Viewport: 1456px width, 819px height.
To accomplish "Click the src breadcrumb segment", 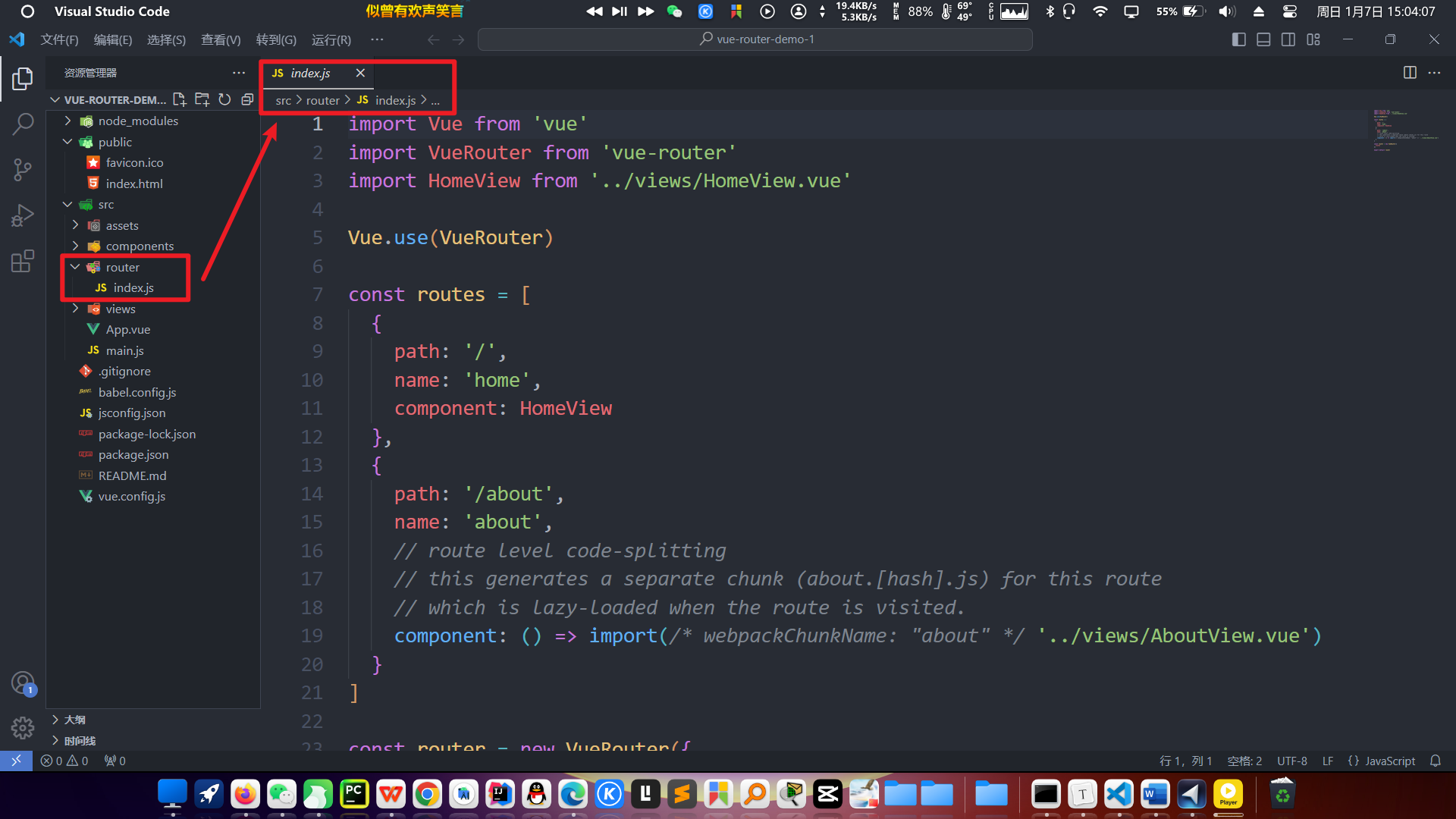I will [283, 100].
